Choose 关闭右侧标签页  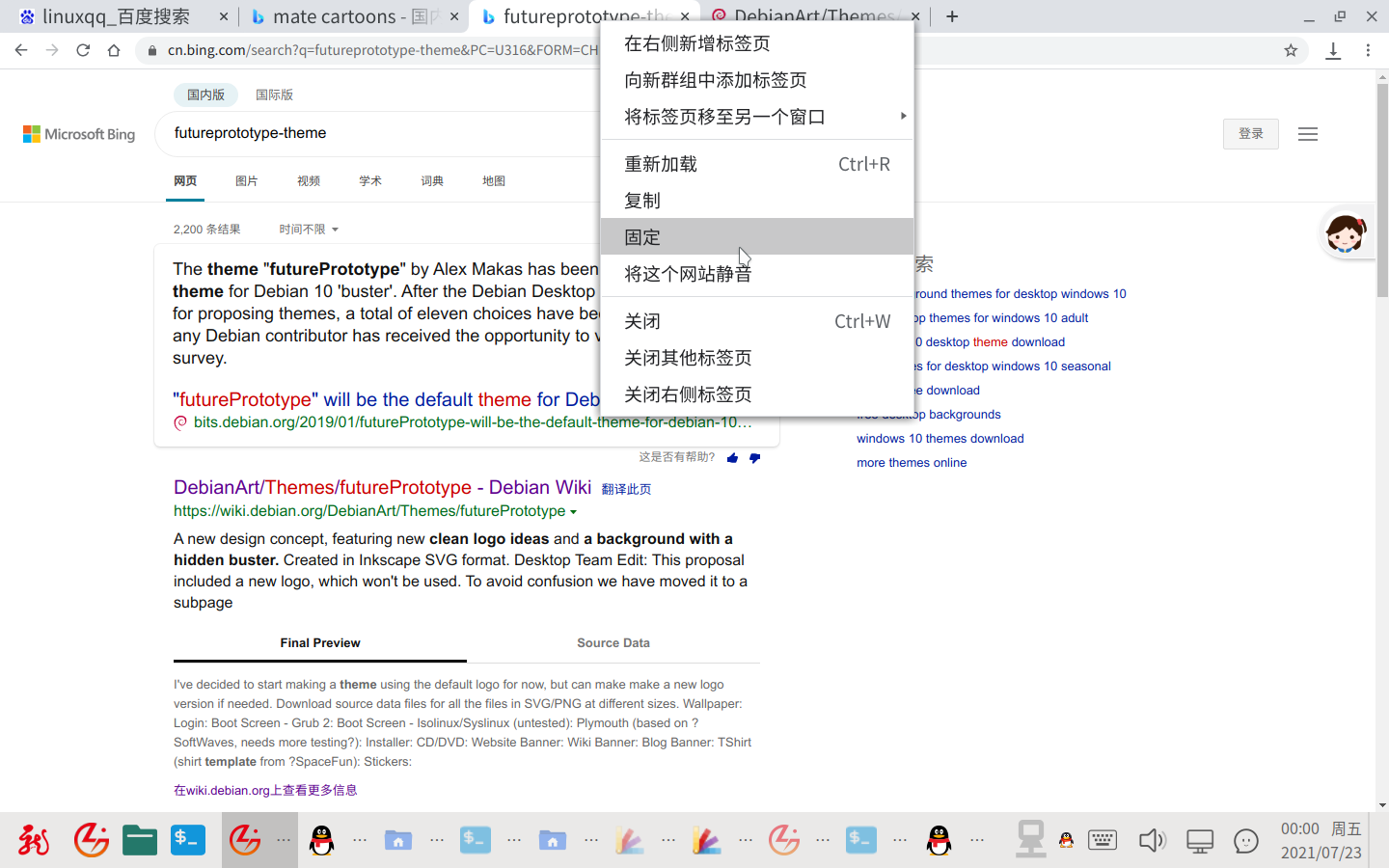(757, 394)
